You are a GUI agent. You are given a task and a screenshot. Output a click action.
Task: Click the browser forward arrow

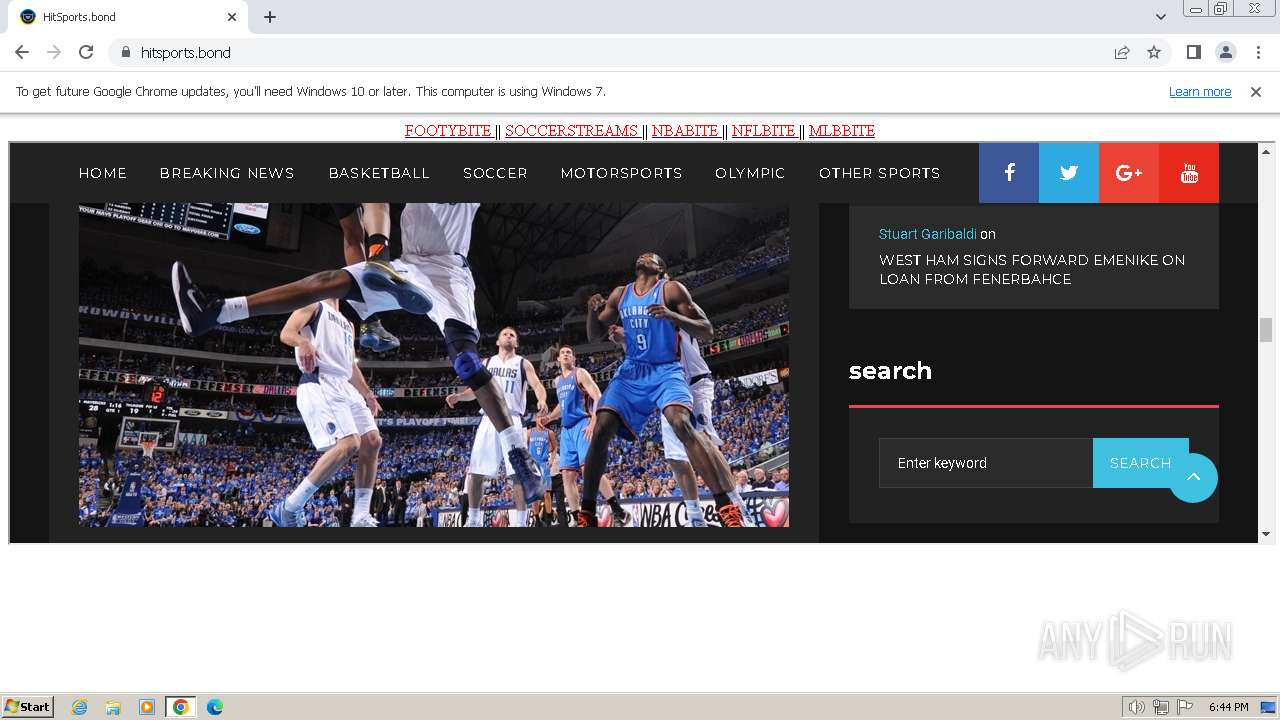(x=54, y=52)
